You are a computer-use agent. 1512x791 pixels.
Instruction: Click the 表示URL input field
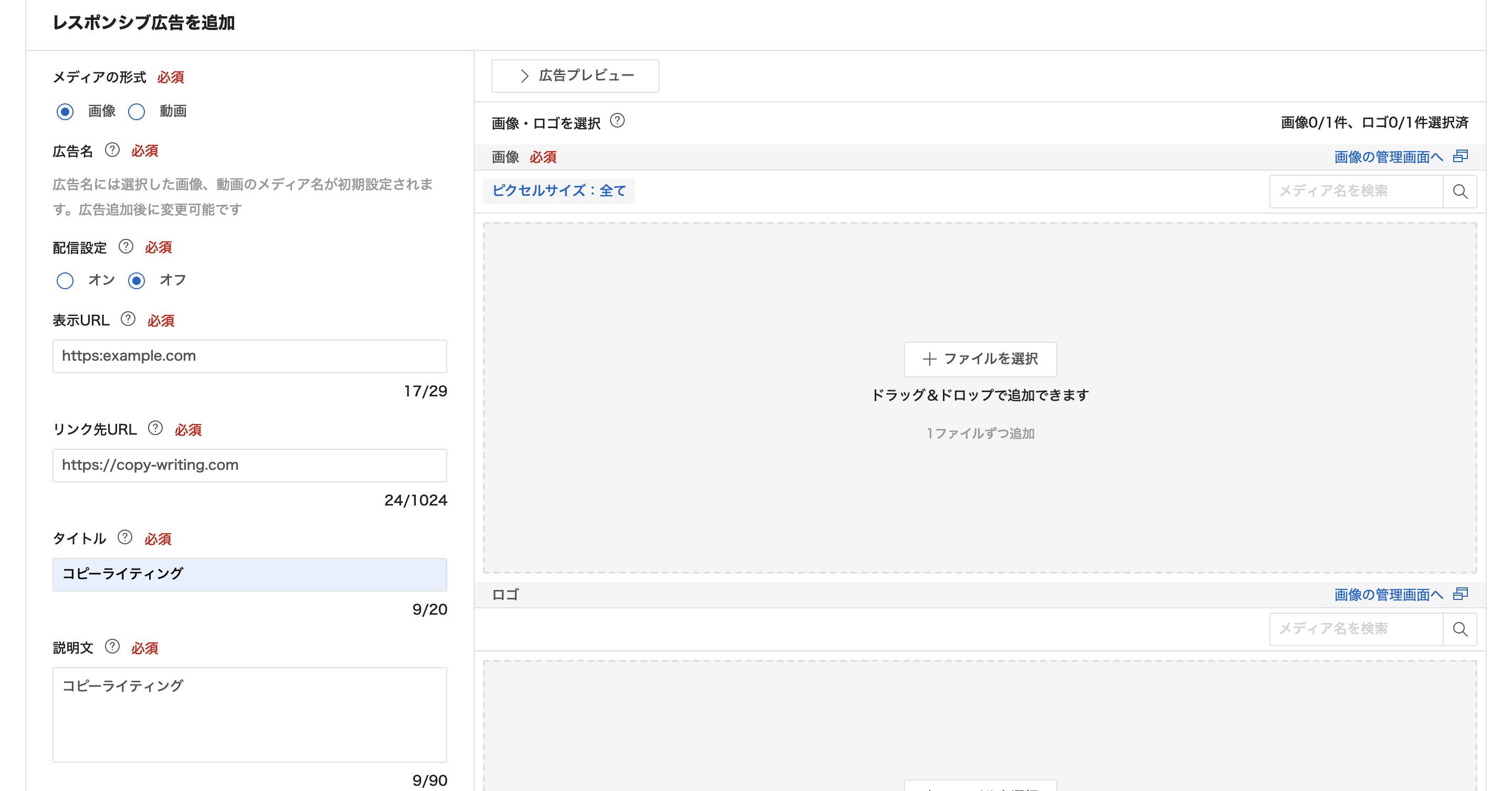249,356
